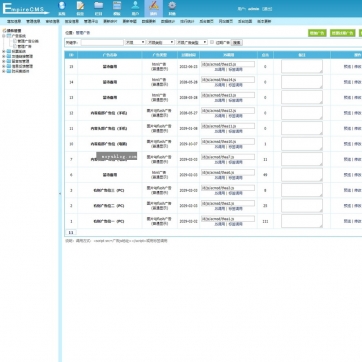The height and width of the screenshot is (362, 362).
Task: Click the JS调用 link in row ID 10
Action: (x=219, y=147)
